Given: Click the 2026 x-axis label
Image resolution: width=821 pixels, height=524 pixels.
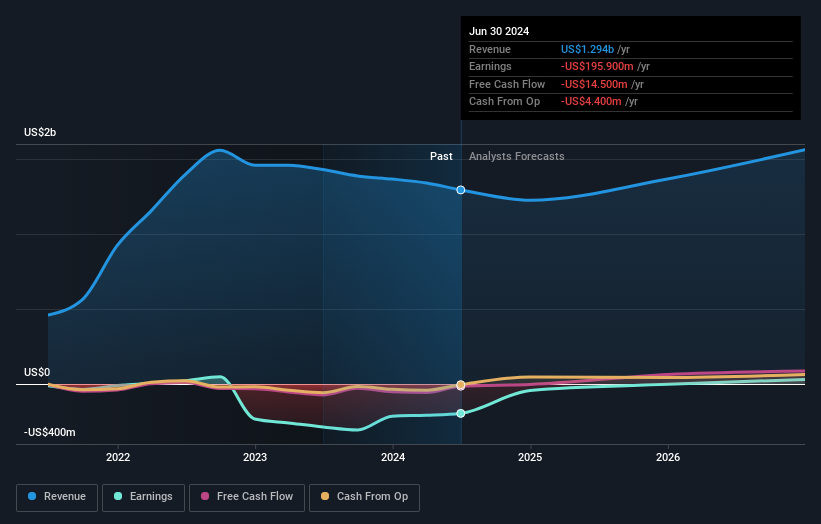Looking at the screenshot, I should [668, 457].
